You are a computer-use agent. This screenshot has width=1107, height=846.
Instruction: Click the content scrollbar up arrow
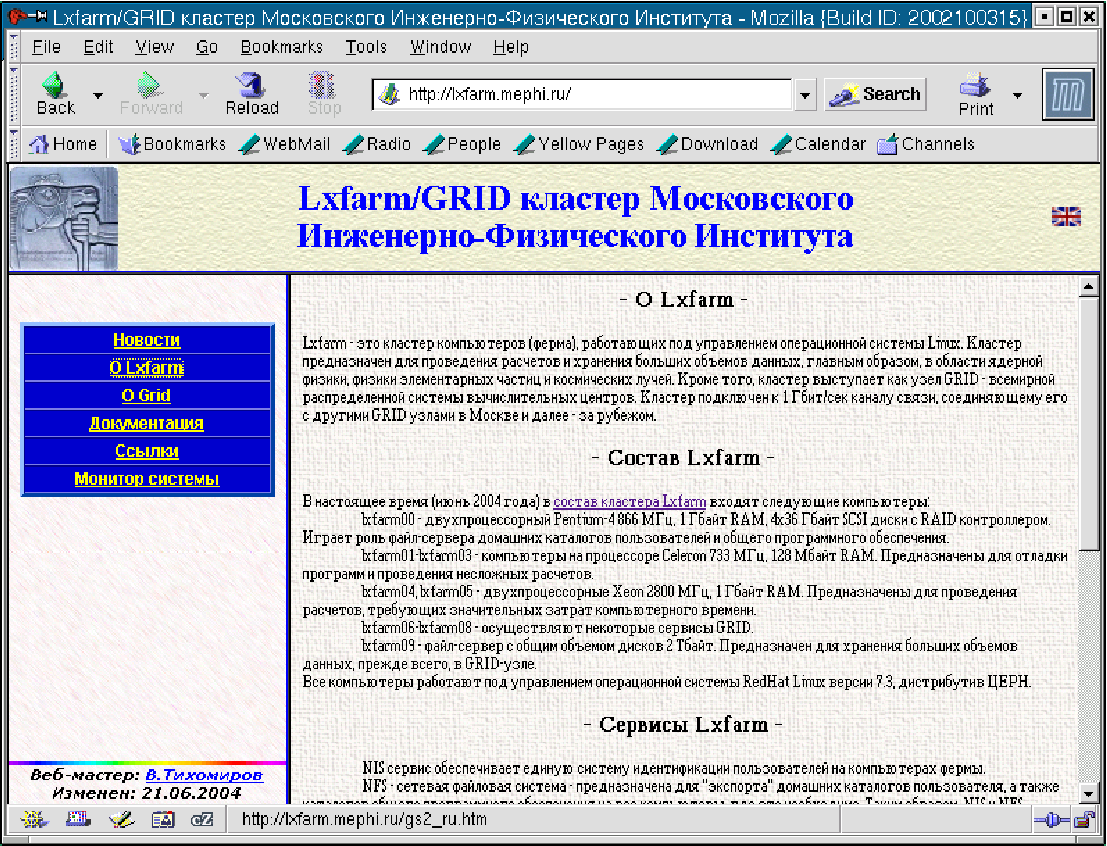click(1088, 286)
